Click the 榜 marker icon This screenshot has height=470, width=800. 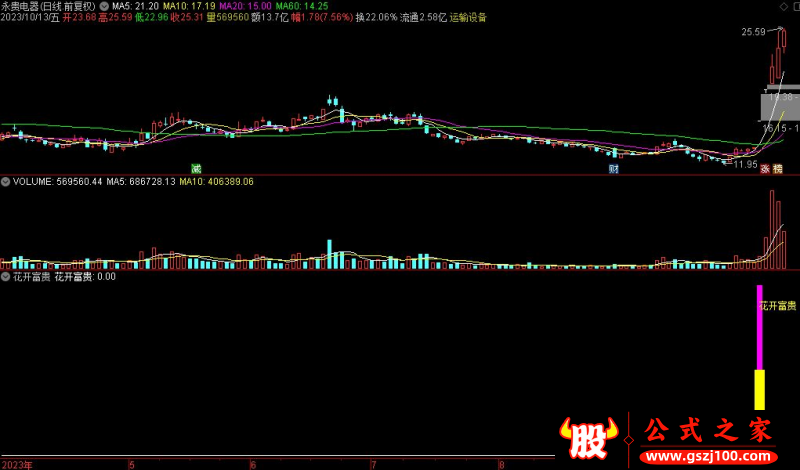click(x=778, y=169)
